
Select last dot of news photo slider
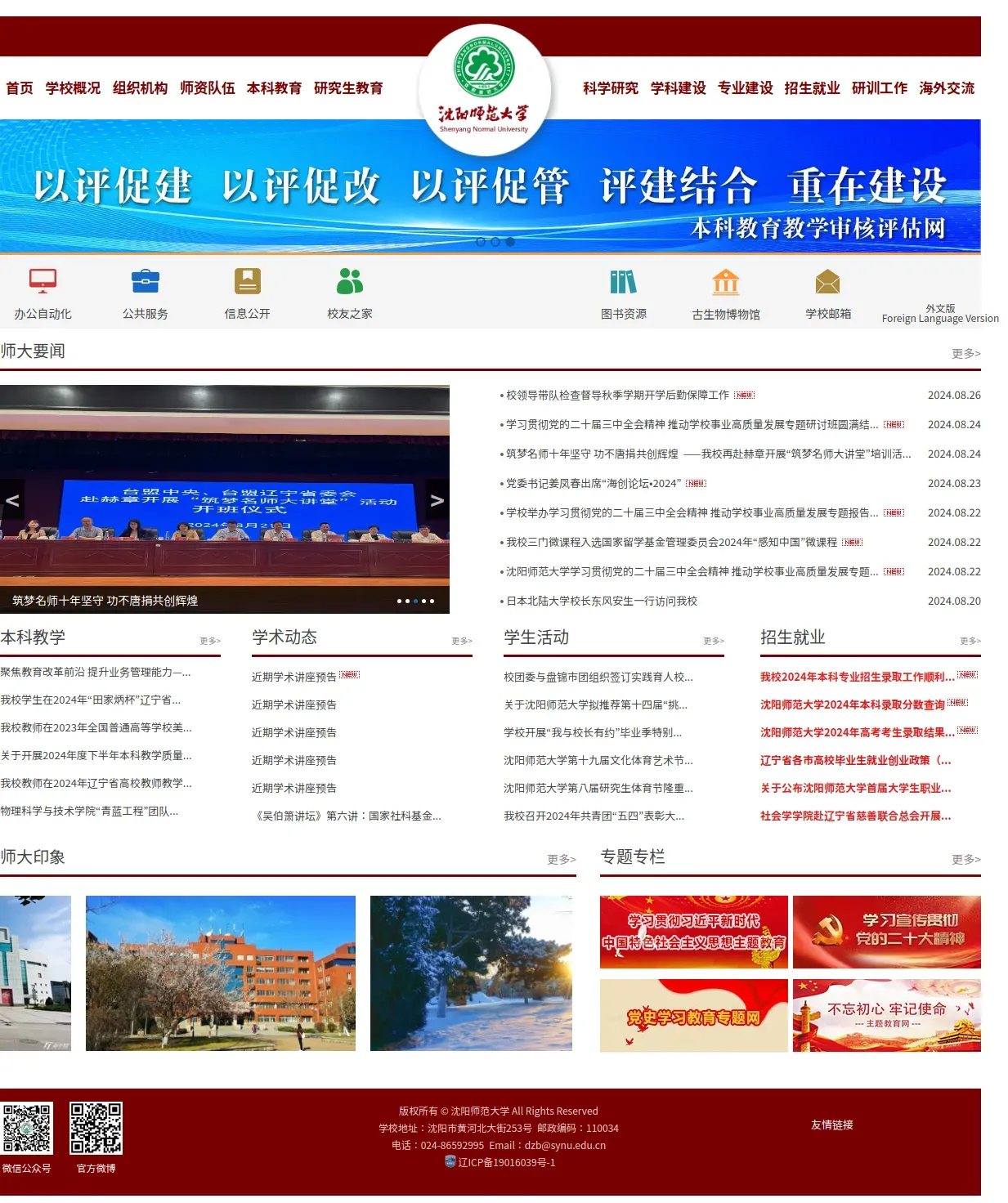click(x=432, y=601)
